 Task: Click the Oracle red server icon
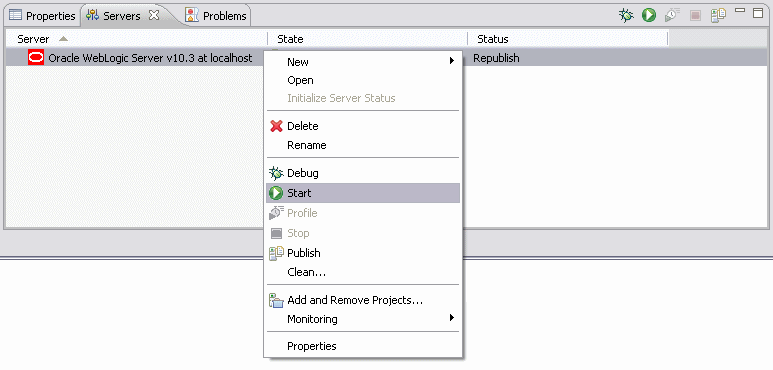(36, 58)
